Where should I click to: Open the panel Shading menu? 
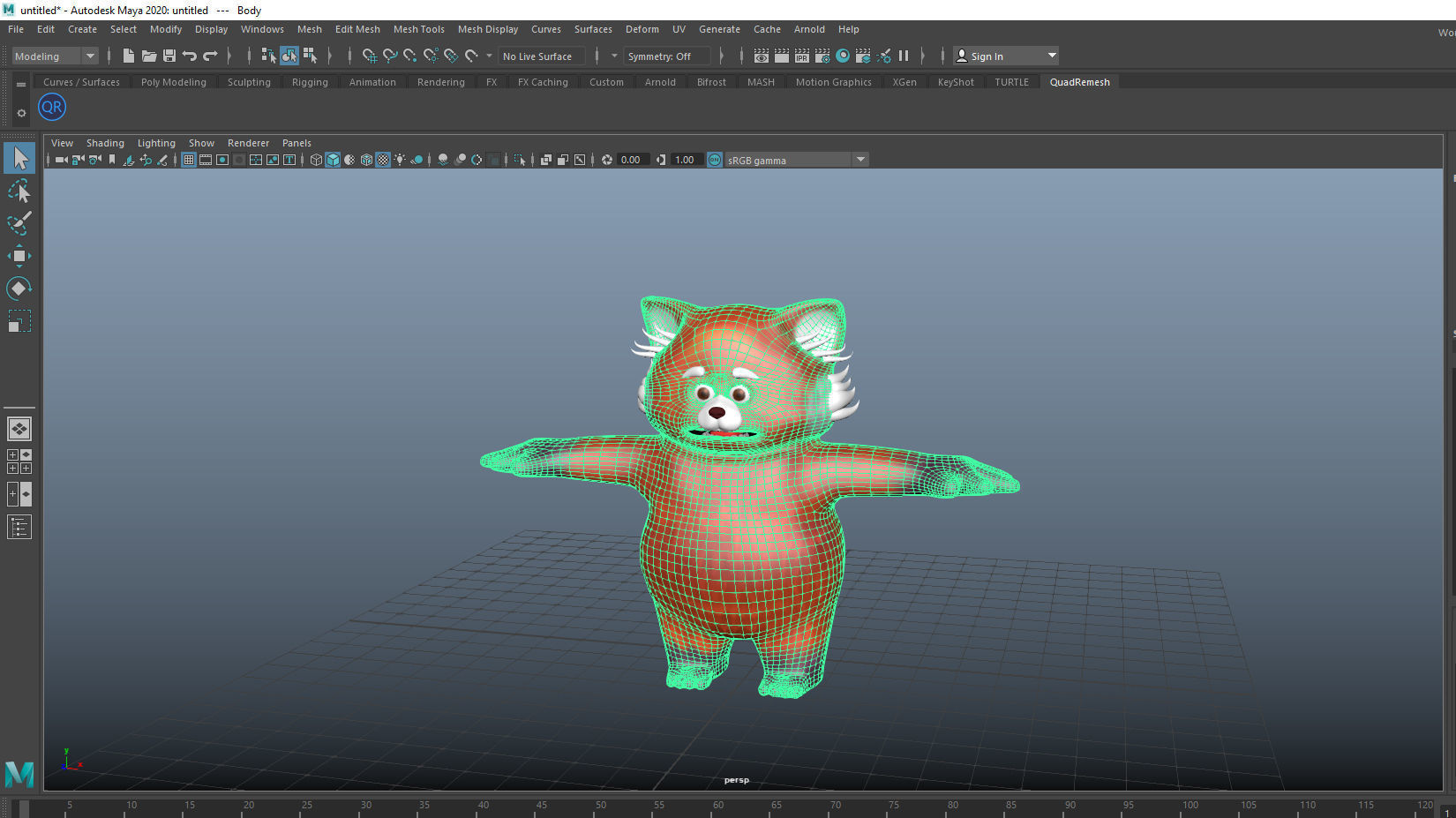pyautogui.click(x=105, y=143)
